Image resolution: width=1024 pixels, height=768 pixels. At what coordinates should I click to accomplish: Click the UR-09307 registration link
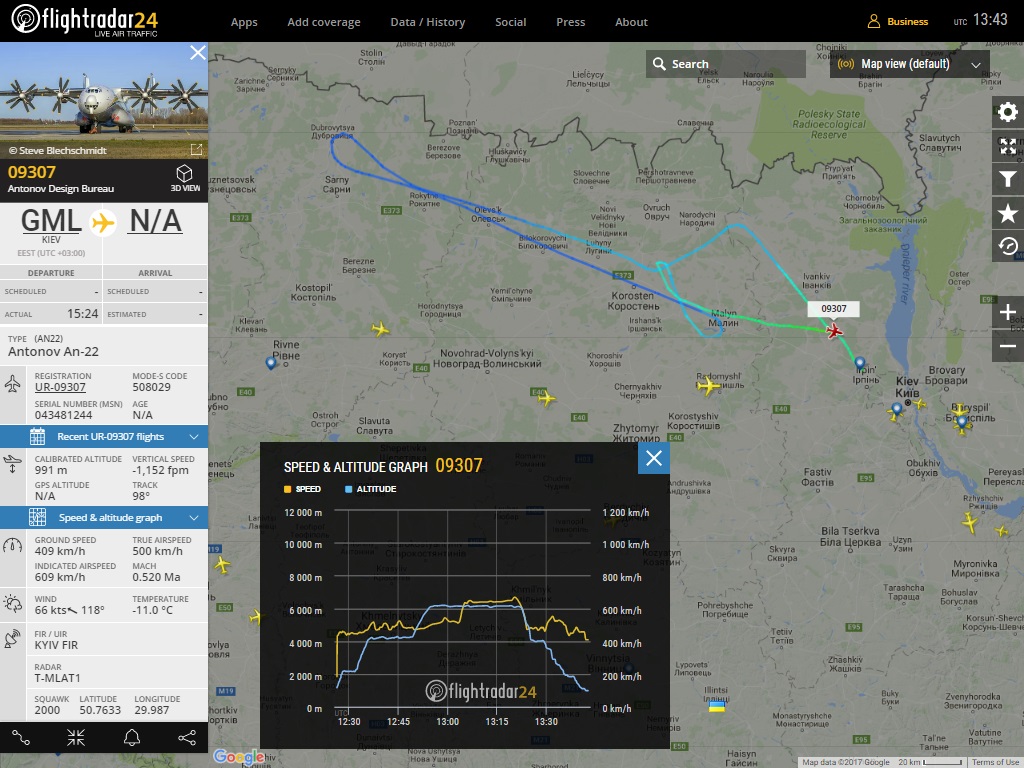60,387
